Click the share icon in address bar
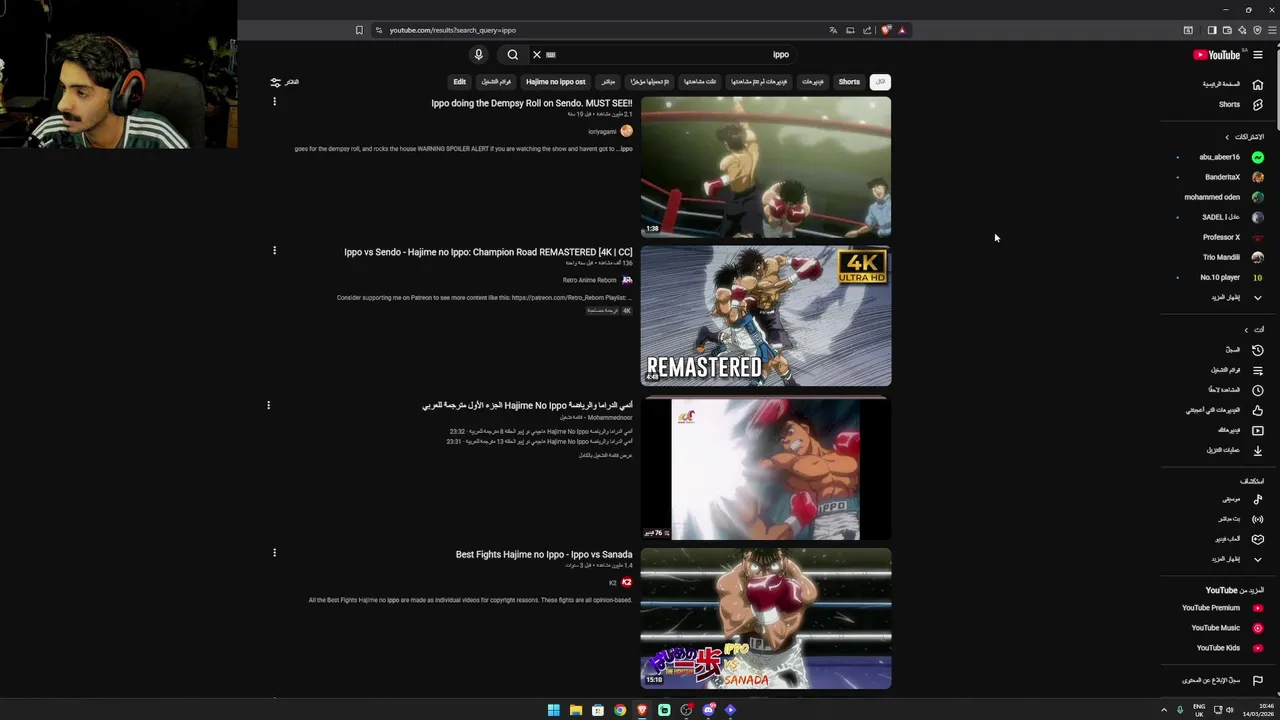The width and height of the screenshot is (1280, 720). pyautogui.click(x=867, y=30)
